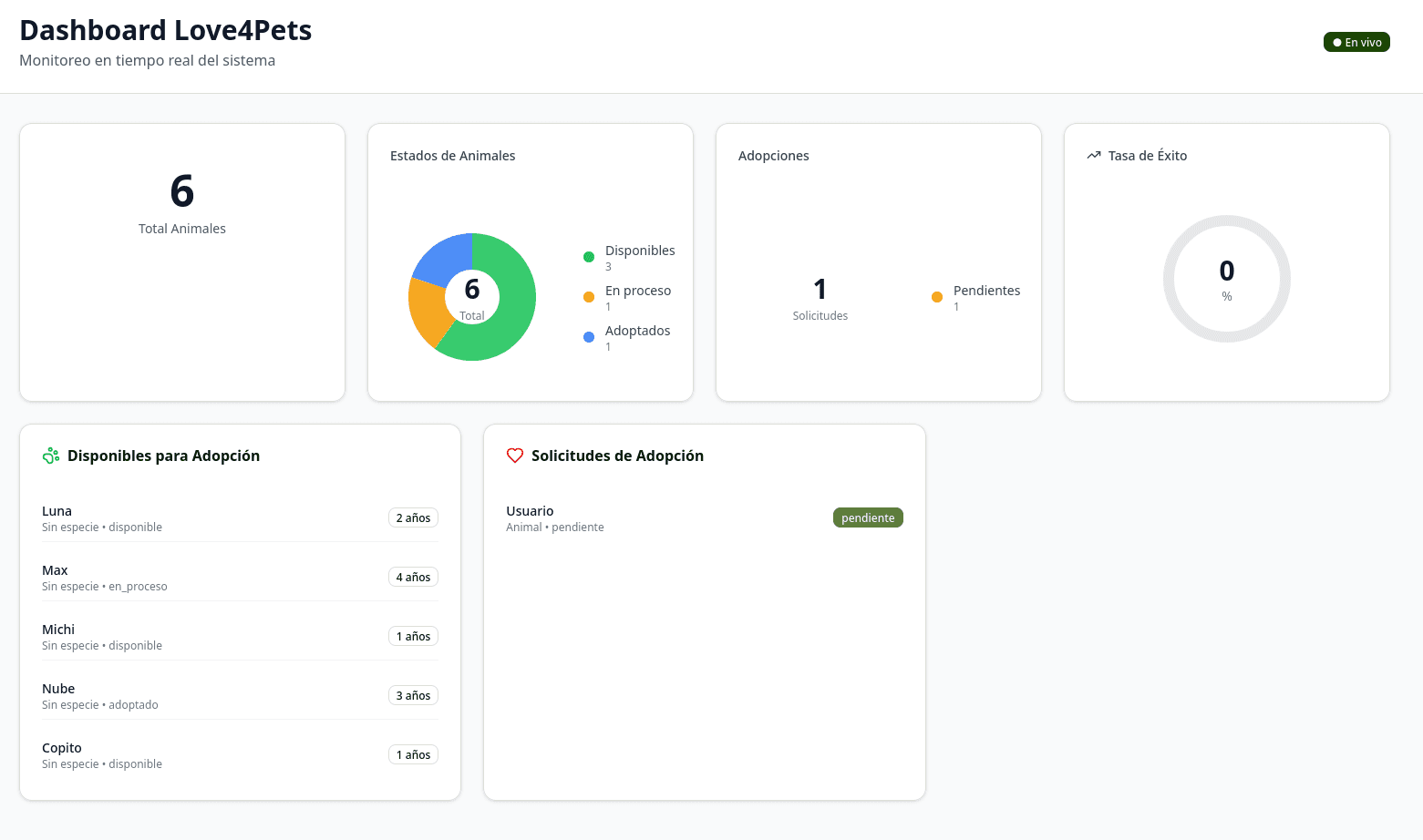Image resolution: width=1423 pixels, height=840 pixels.
Task: Click the Usuario name in adoption requests
Action: coord(530,511)
